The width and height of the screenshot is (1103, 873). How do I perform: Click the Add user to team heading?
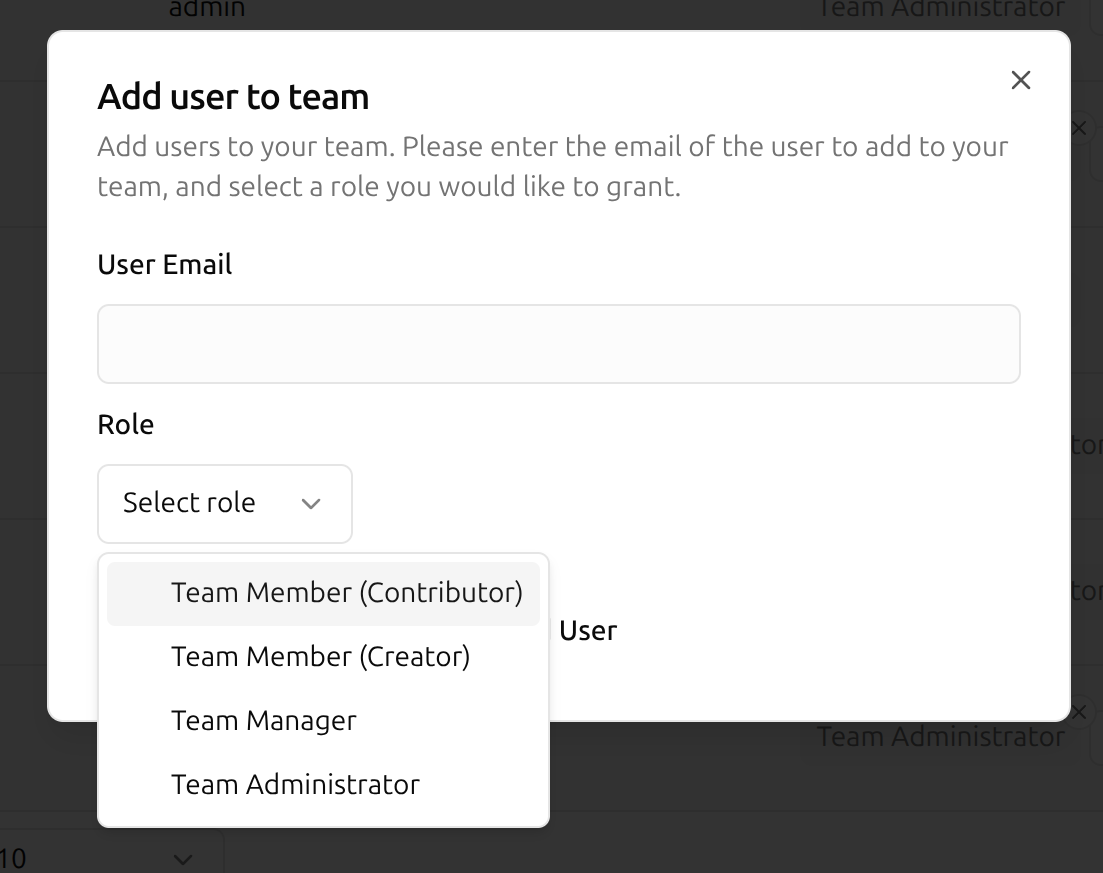[x=233, y=97]
